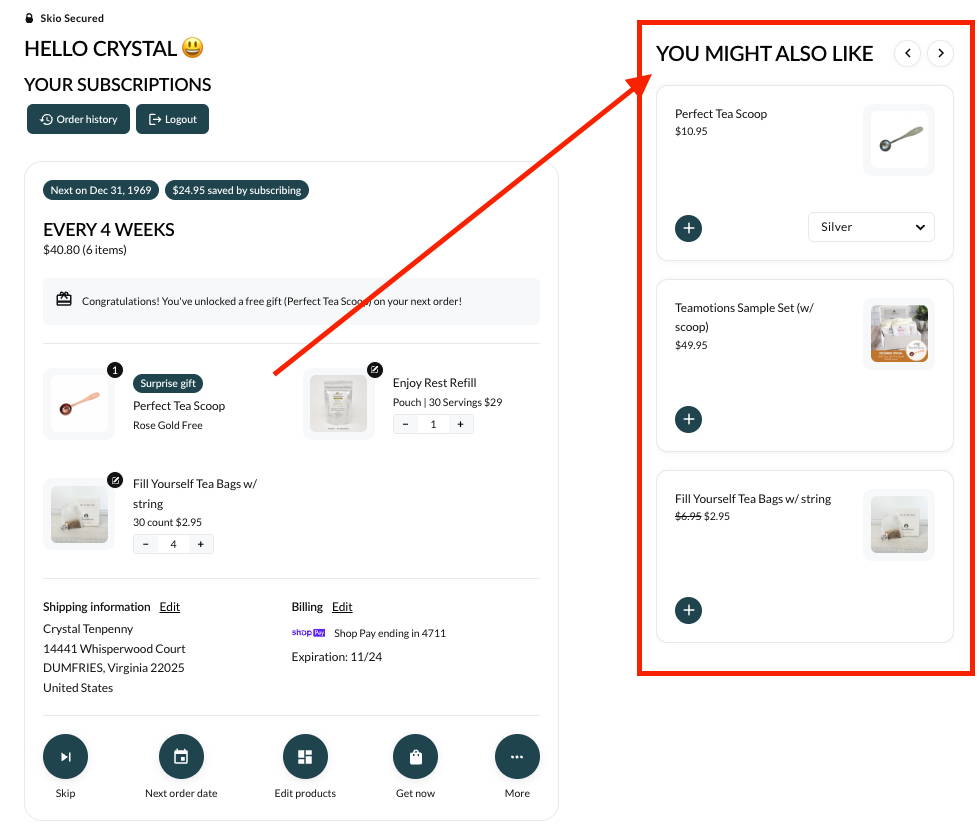Screen dimensions: 979x827
Task: Add Perfect Tea Scoop with plus icon
Action: tap(688, 228)
